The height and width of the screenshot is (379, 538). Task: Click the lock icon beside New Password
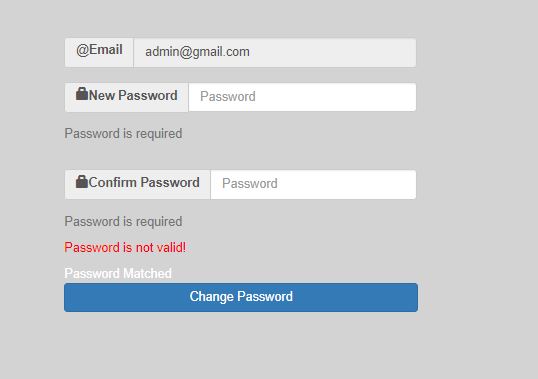tap(82, 94)
